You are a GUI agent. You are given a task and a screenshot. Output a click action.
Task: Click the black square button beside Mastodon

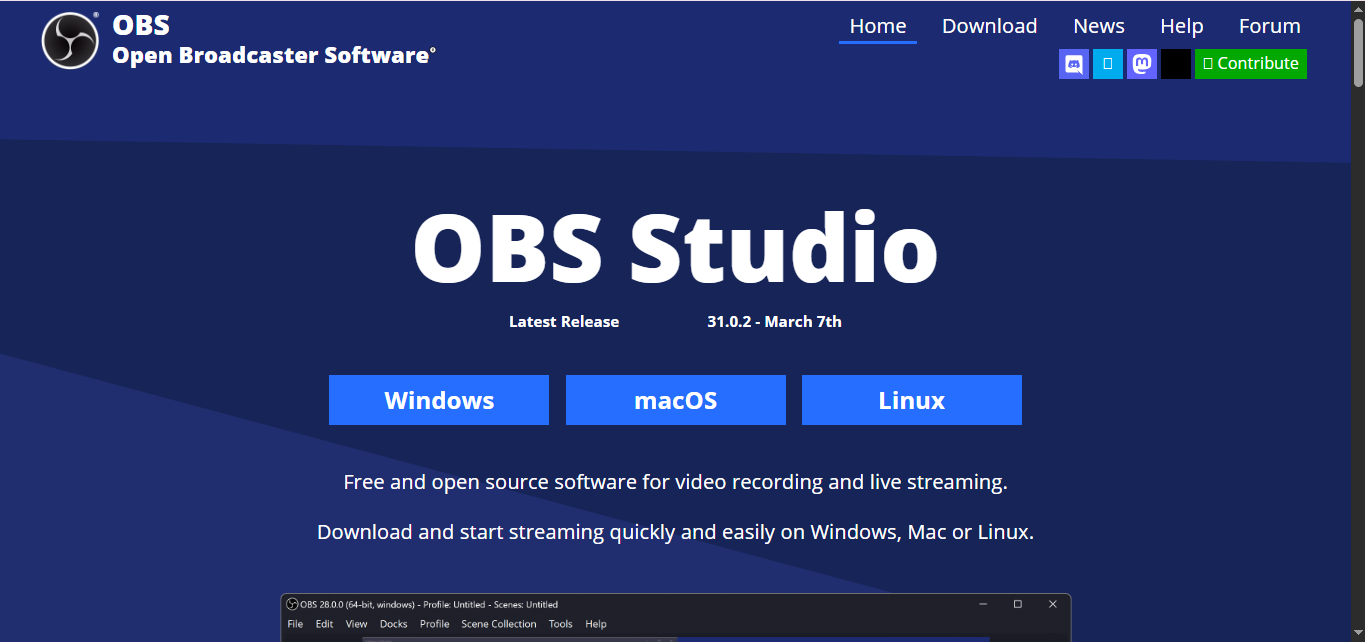pos(1176,64)
